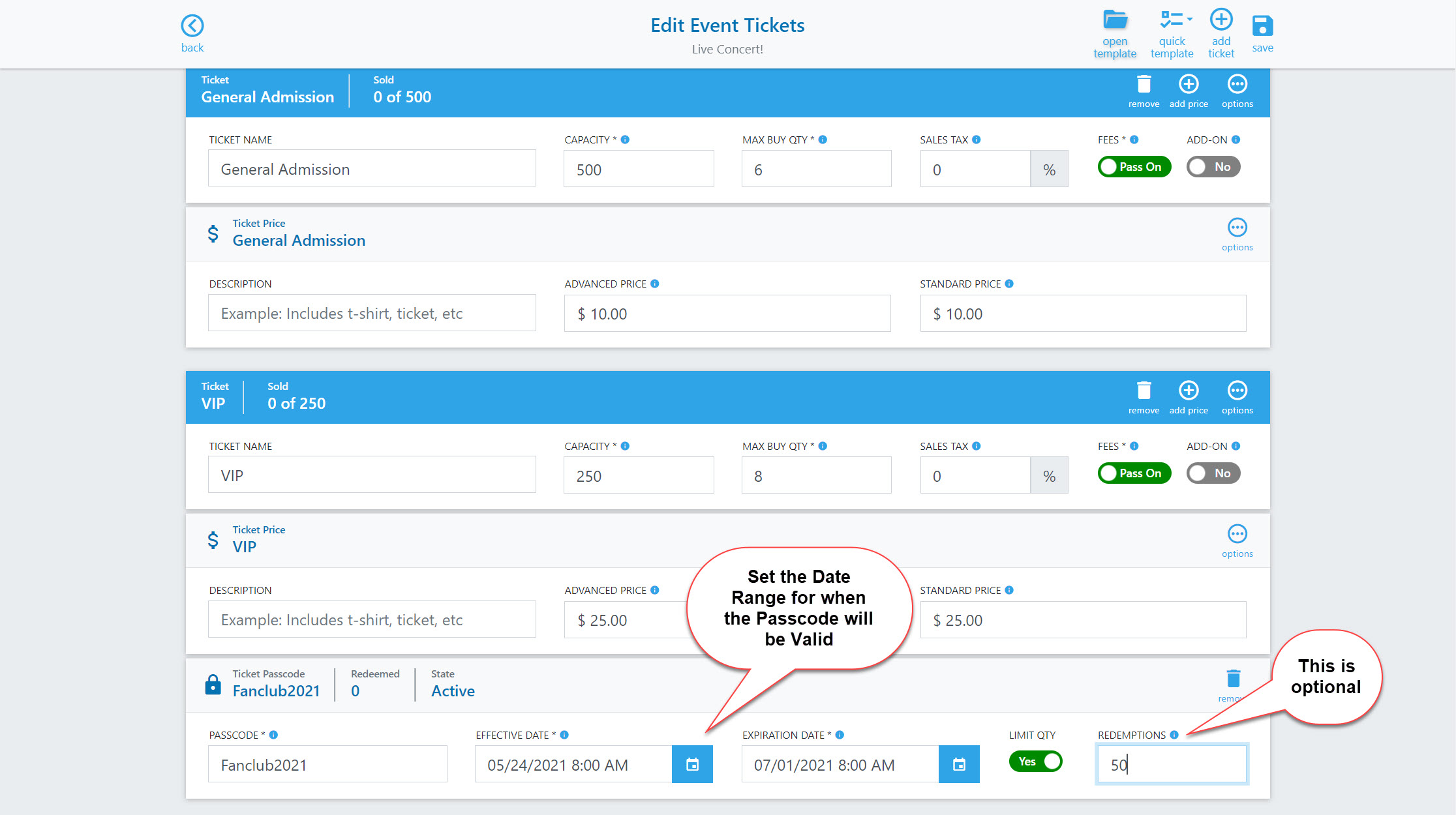Edit effective date 05/24/2021 8:00 AM

[573, 764]
